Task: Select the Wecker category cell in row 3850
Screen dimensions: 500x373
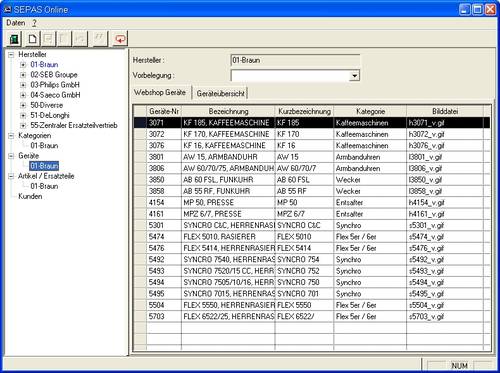Action: coord(370,180)
